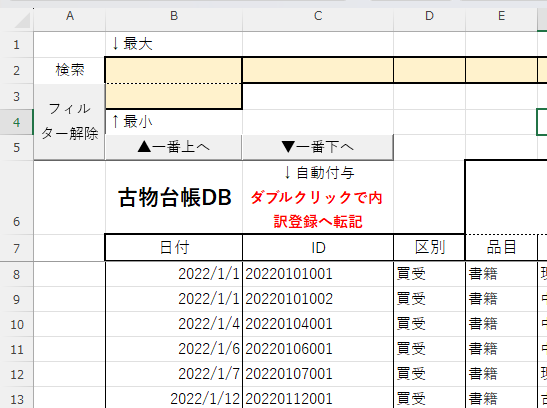This screenshot has width=547, height=408.
Task: Select row 2 header
Action: tap(16, 71)
